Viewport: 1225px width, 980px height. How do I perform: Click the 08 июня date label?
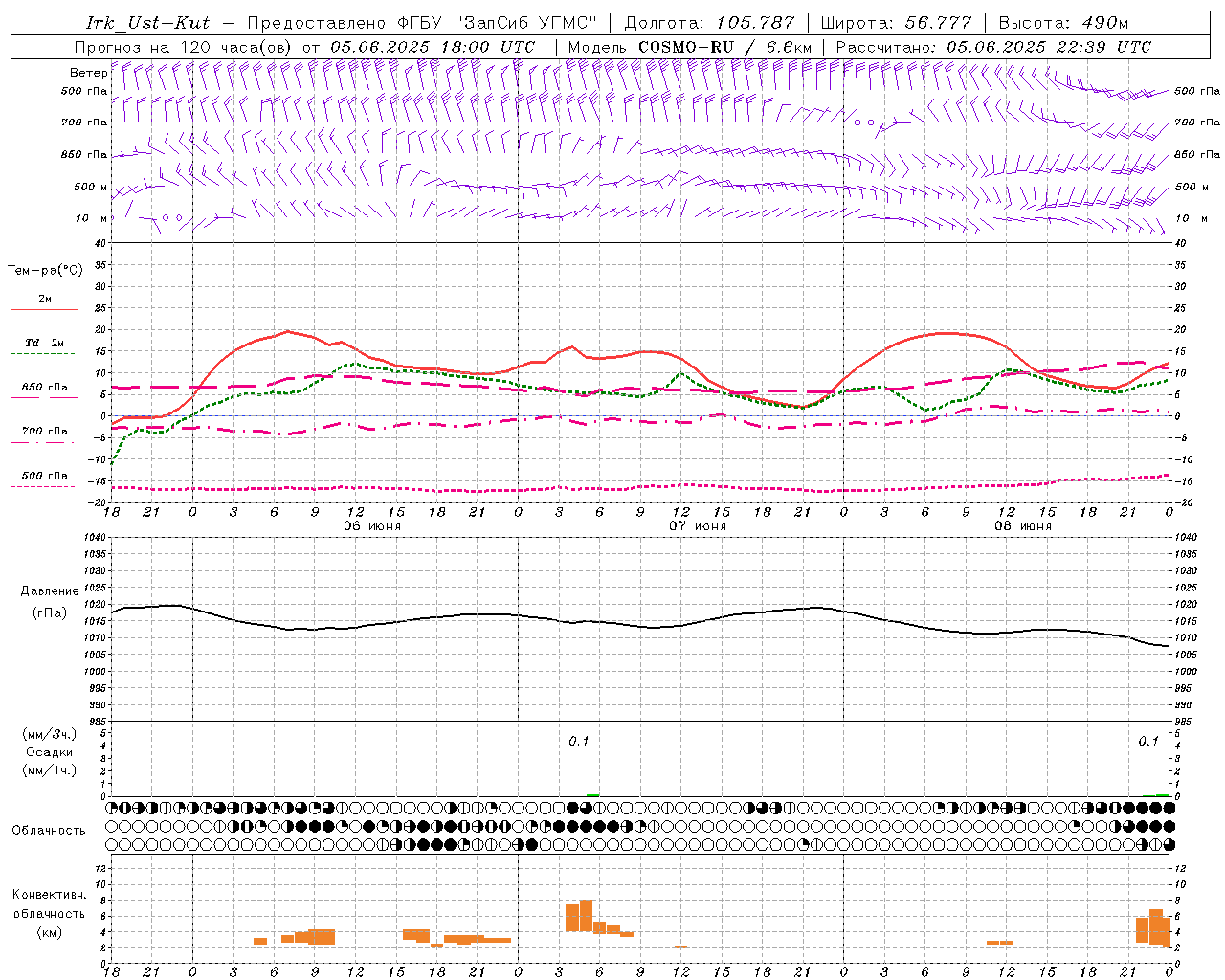(1023, 526)
